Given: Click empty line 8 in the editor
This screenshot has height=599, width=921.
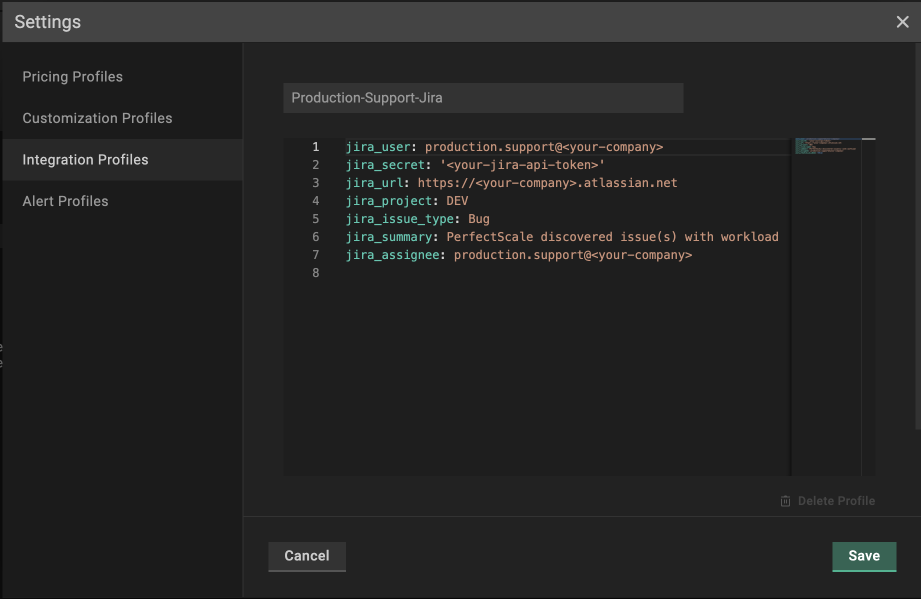Looking at the screenshot, I should [500, 273].
